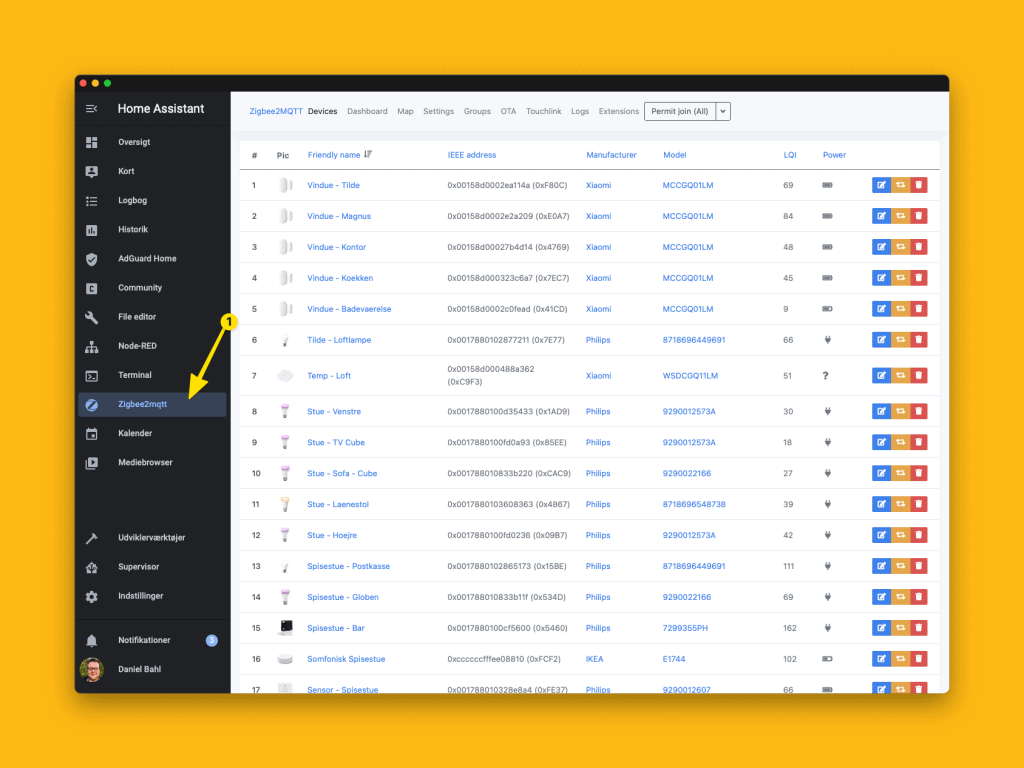Open Community store in sidebar

coord(152,288)
